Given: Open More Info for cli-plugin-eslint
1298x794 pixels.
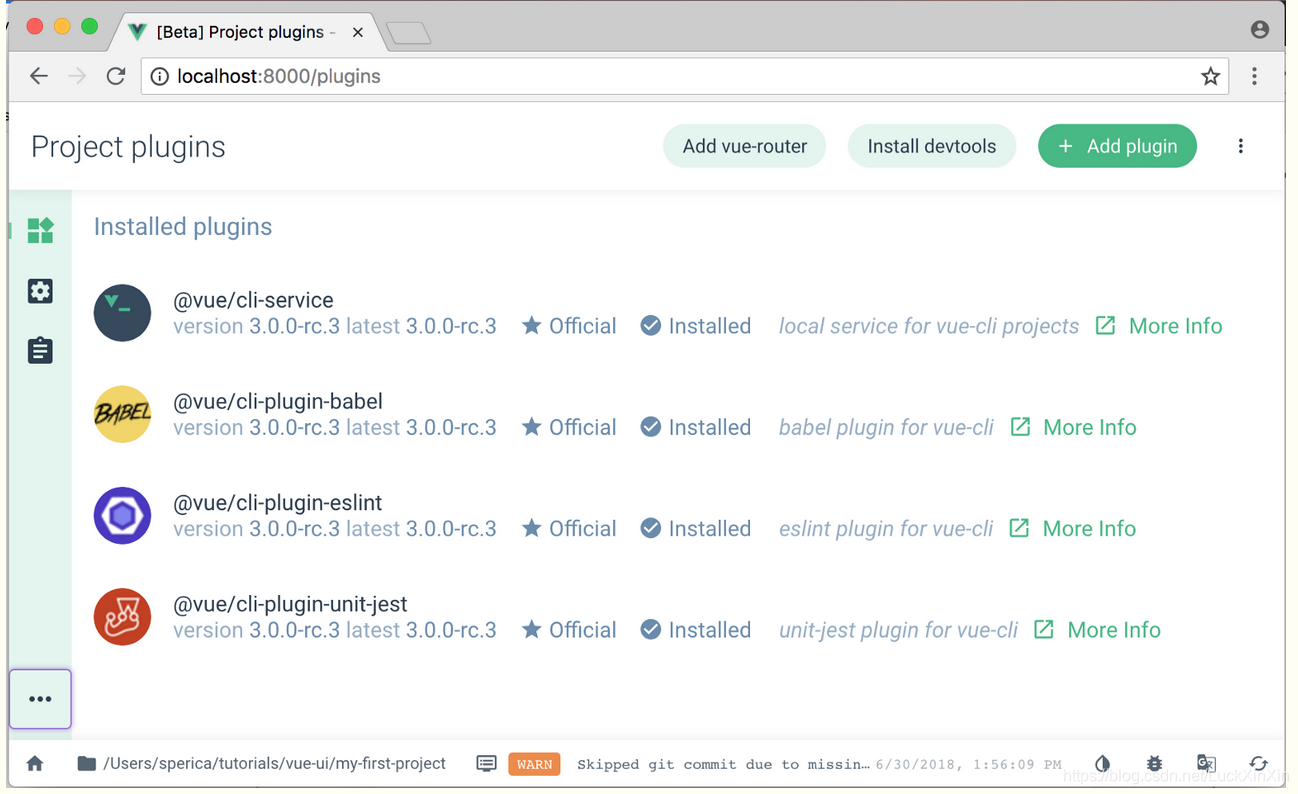Looking at the screenshot, I should (1089, 528).
